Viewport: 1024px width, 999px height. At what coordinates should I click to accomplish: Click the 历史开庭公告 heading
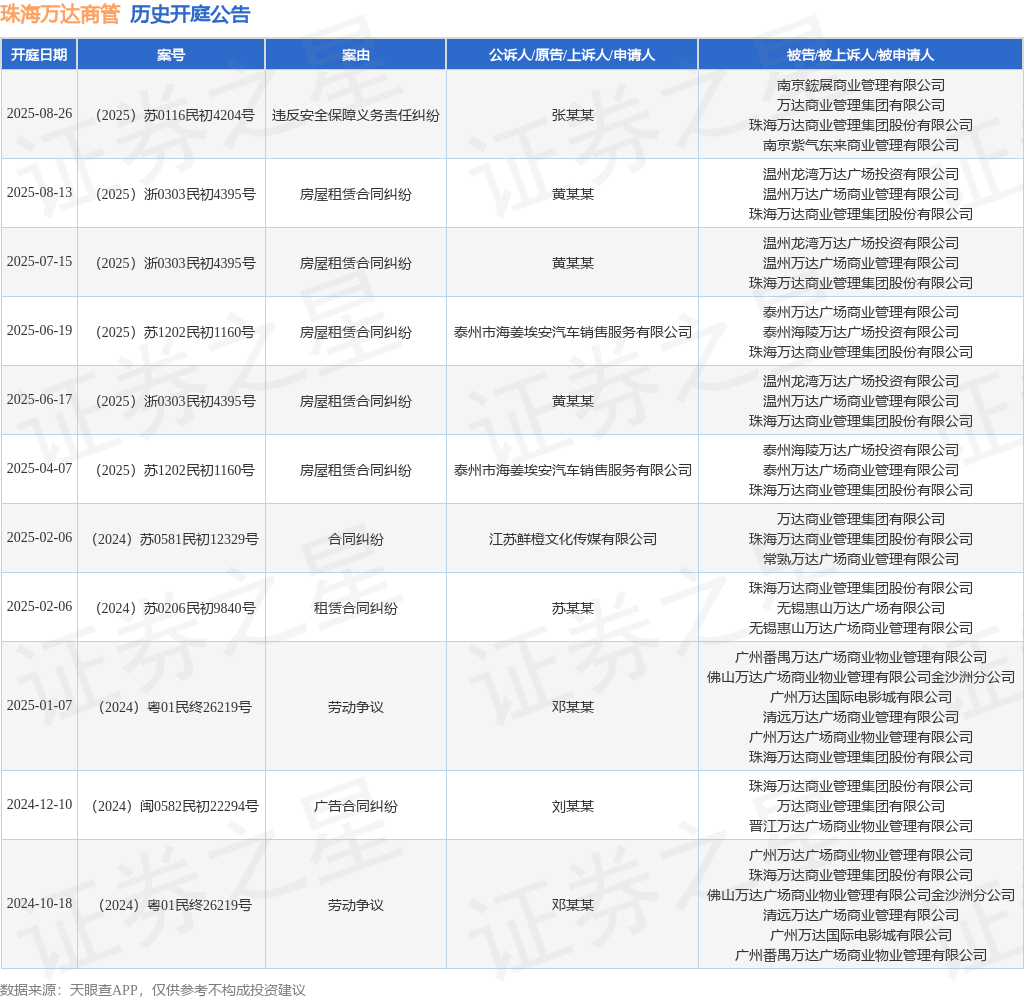pyautogui.click(x=190, y=14)
